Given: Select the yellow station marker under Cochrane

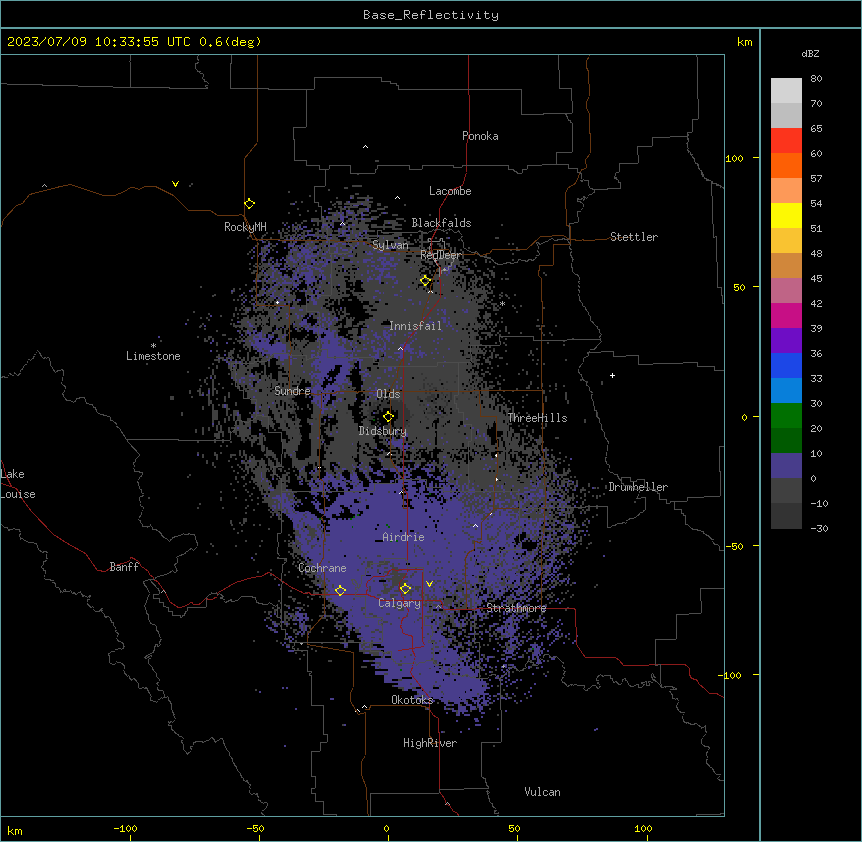Looking at the screenshot, I should click(x=340, y=590).
